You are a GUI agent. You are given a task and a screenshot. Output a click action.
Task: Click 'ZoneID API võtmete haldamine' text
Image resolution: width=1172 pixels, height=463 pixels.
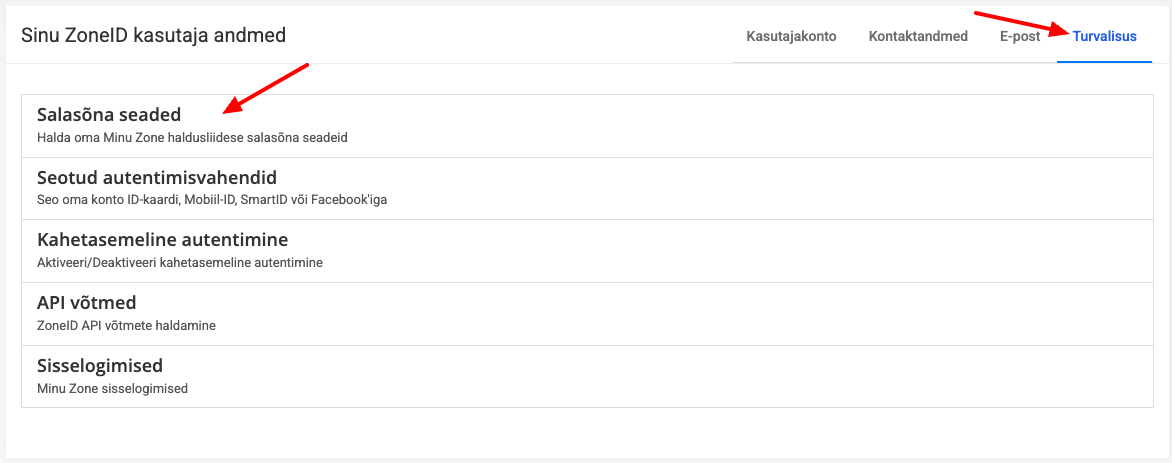pos(126,325)
